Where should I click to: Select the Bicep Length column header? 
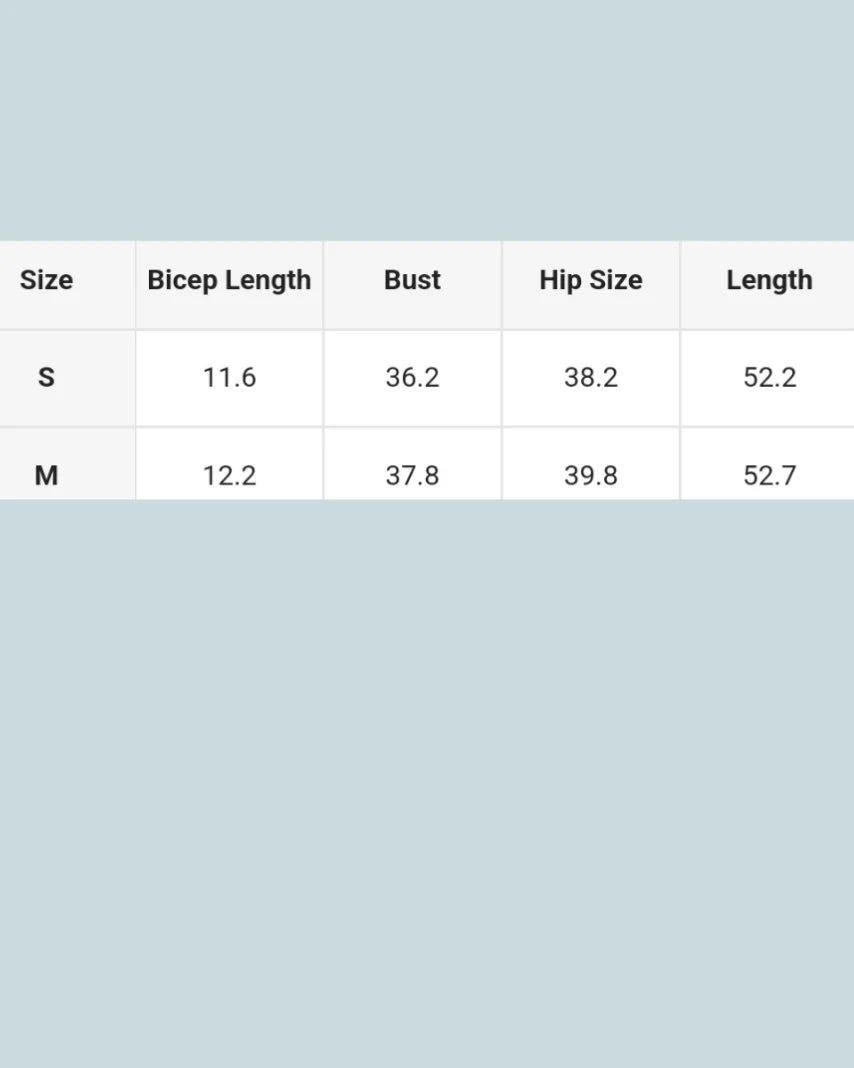[229, 281]
